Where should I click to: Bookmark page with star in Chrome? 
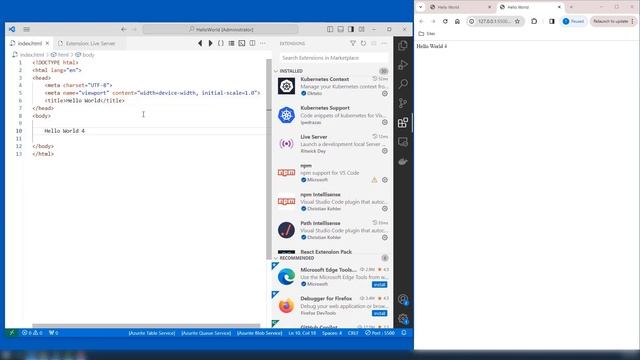tap(518, 21)
